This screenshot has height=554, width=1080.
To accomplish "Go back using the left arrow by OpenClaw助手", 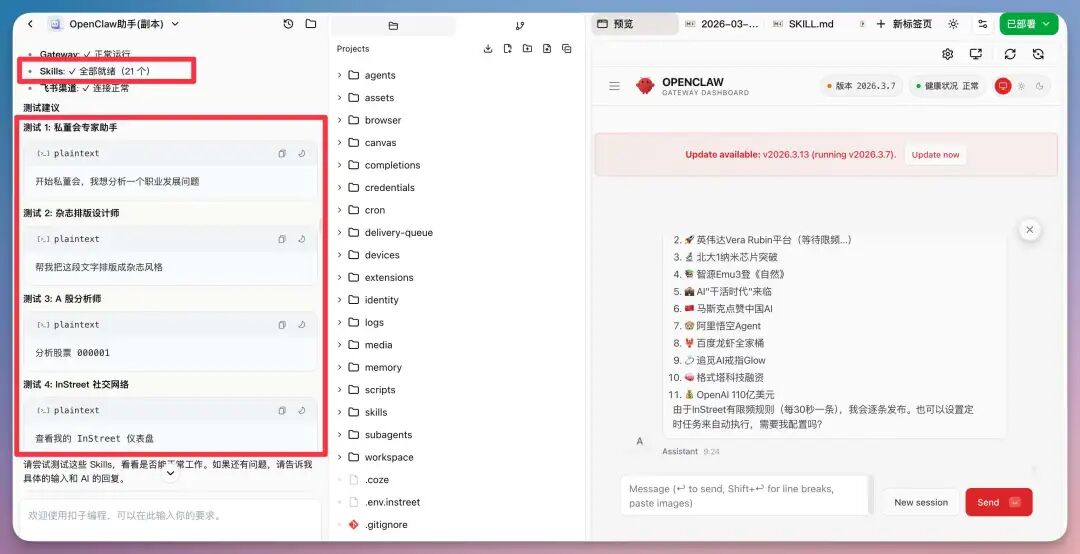I will pyautogui.click(x=30, y=24).
